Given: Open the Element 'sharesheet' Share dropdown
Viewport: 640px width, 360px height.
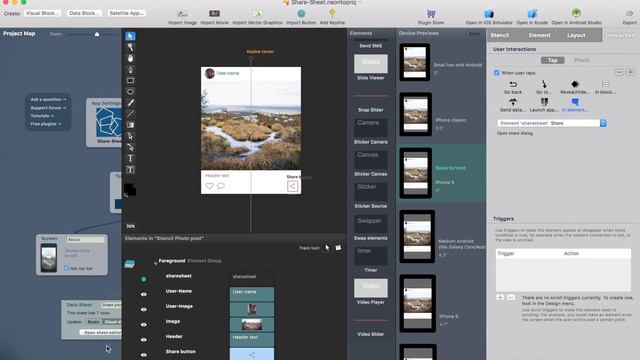Looking at the screenshot, I should (552, 123).
